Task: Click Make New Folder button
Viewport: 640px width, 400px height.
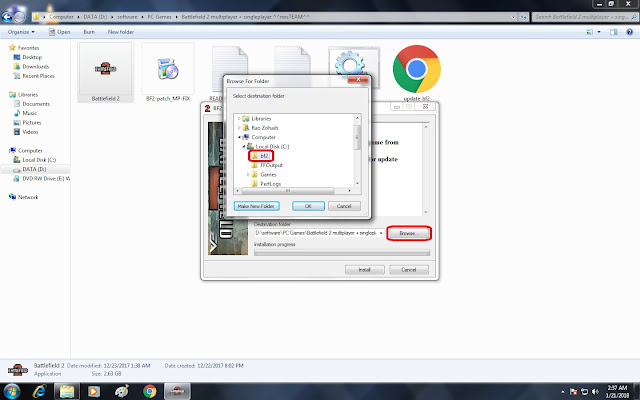Action: pos(256,206)
